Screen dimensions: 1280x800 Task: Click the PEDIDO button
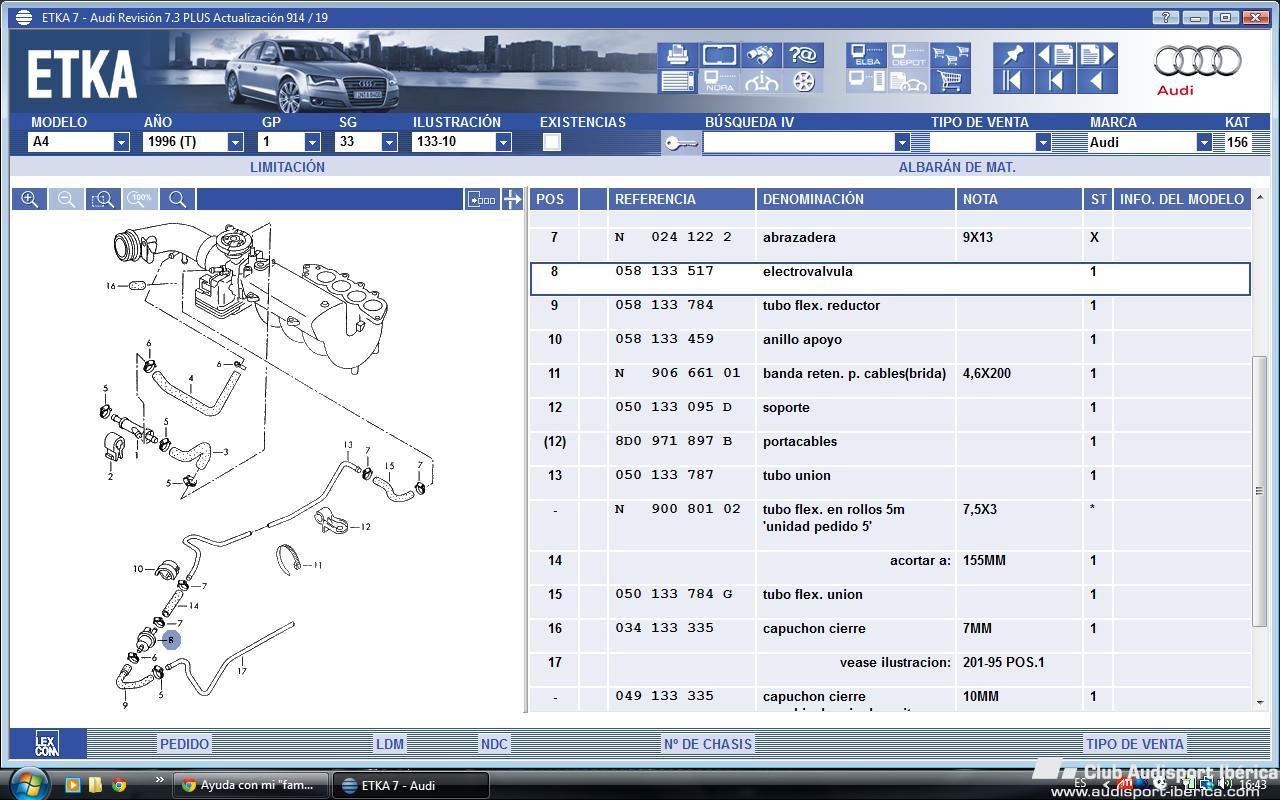point(185,744)
